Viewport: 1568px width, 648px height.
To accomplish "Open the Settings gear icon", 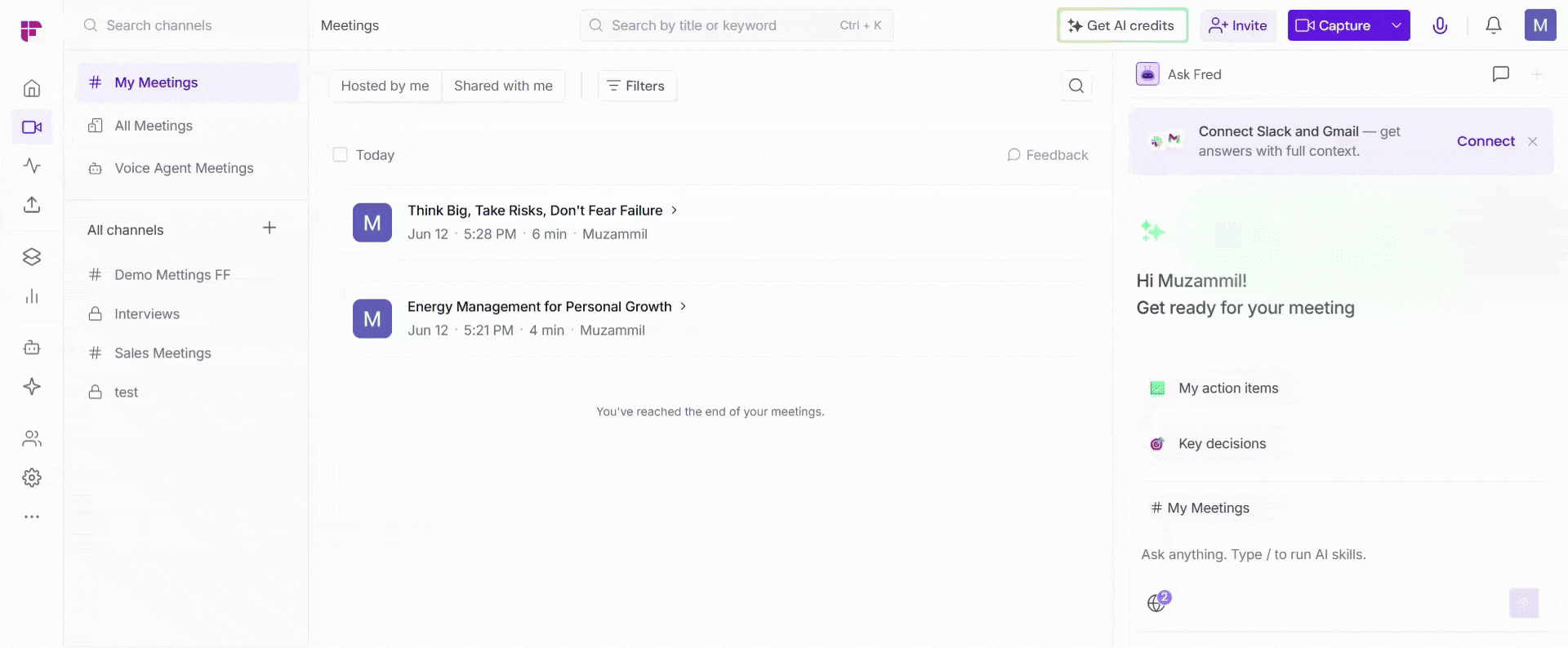I will pyautogui.click(x=32, y=478).
